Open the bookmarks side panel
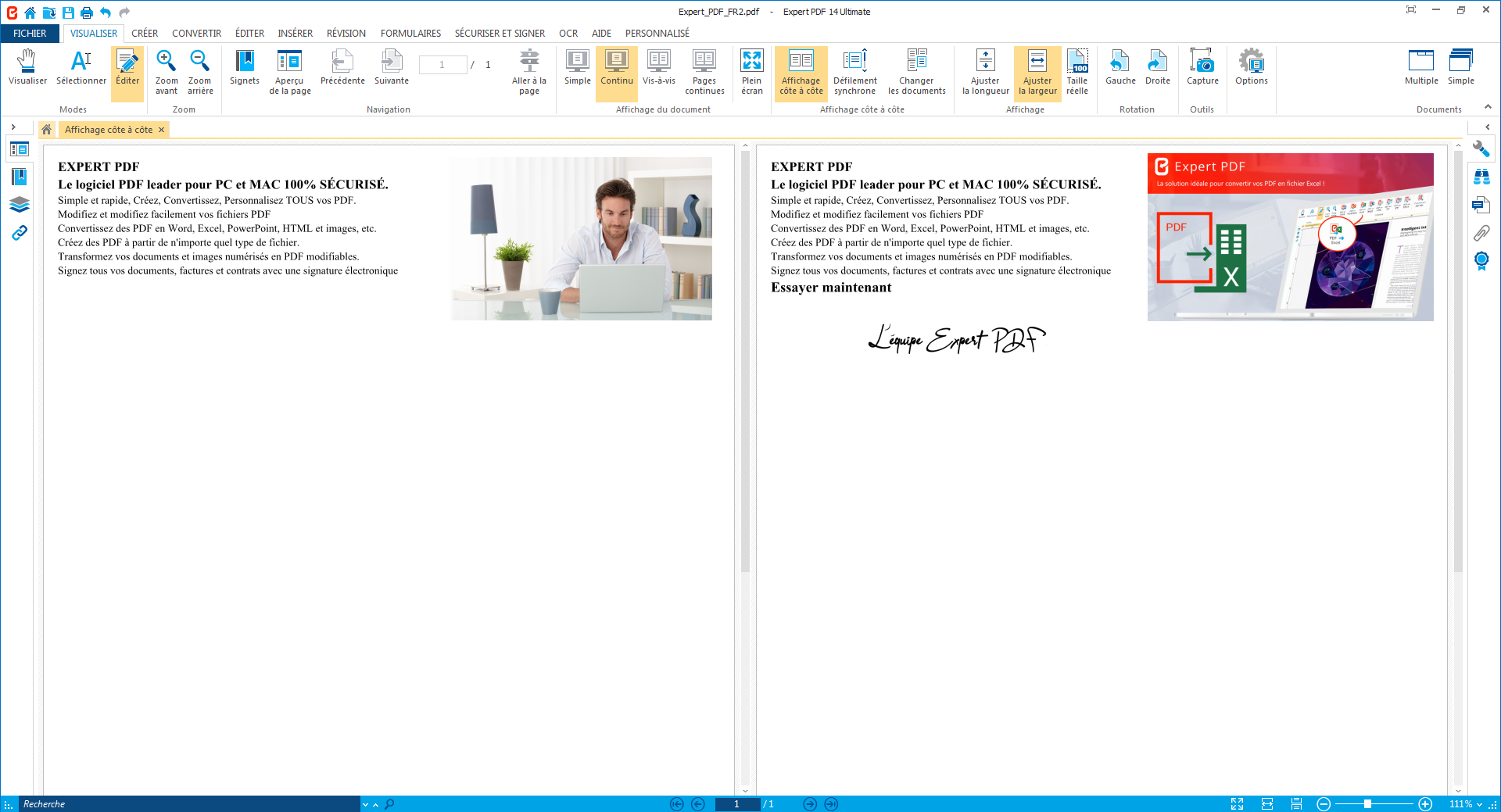The width and height of the screenshot is (1501, 812). 20,177
